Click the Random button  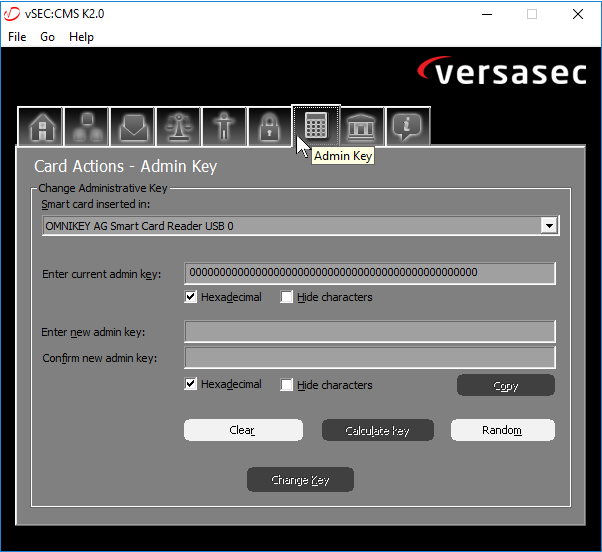(x=503, y=430)
